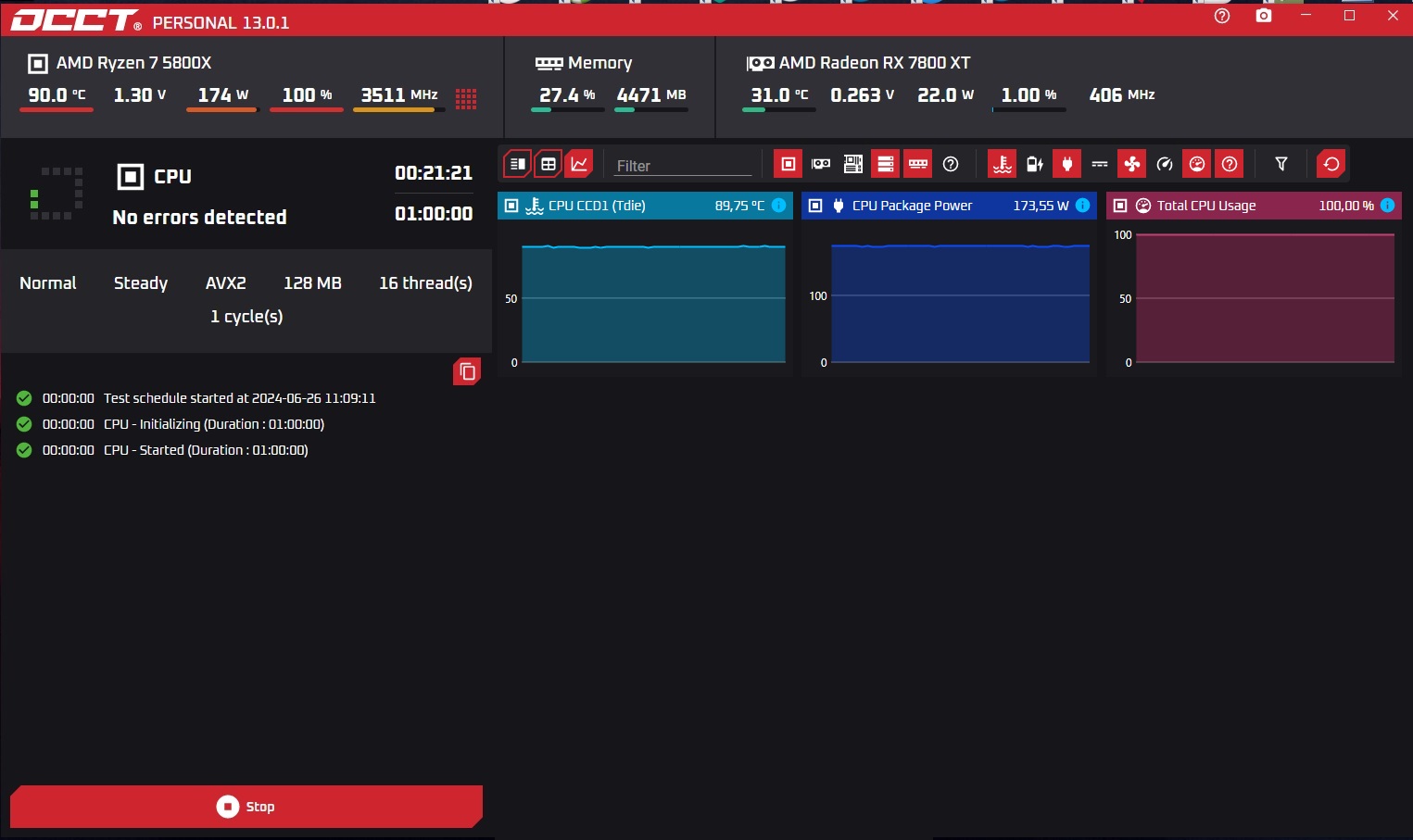Viewport: 1413px width, 840px height.
Task: Toggle the battery voltage sensor filter
Action: pos(1035,164)
